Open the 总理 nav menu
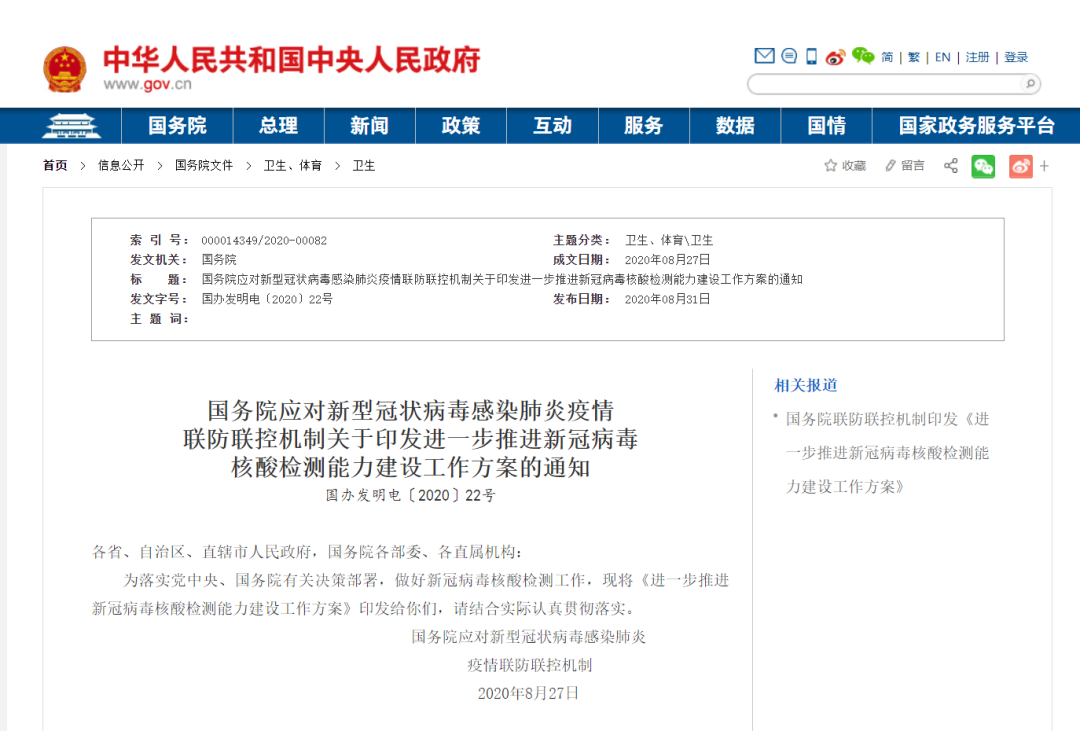The width and height of the screenshot is (1080, 731). (x=278, y=125)
